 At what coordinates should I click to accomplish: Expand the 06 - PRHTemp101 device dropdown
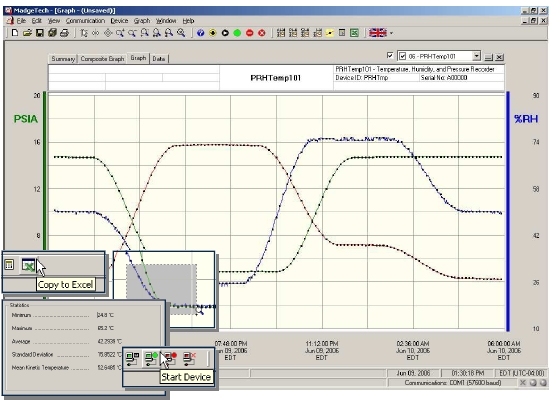point(476,56)
